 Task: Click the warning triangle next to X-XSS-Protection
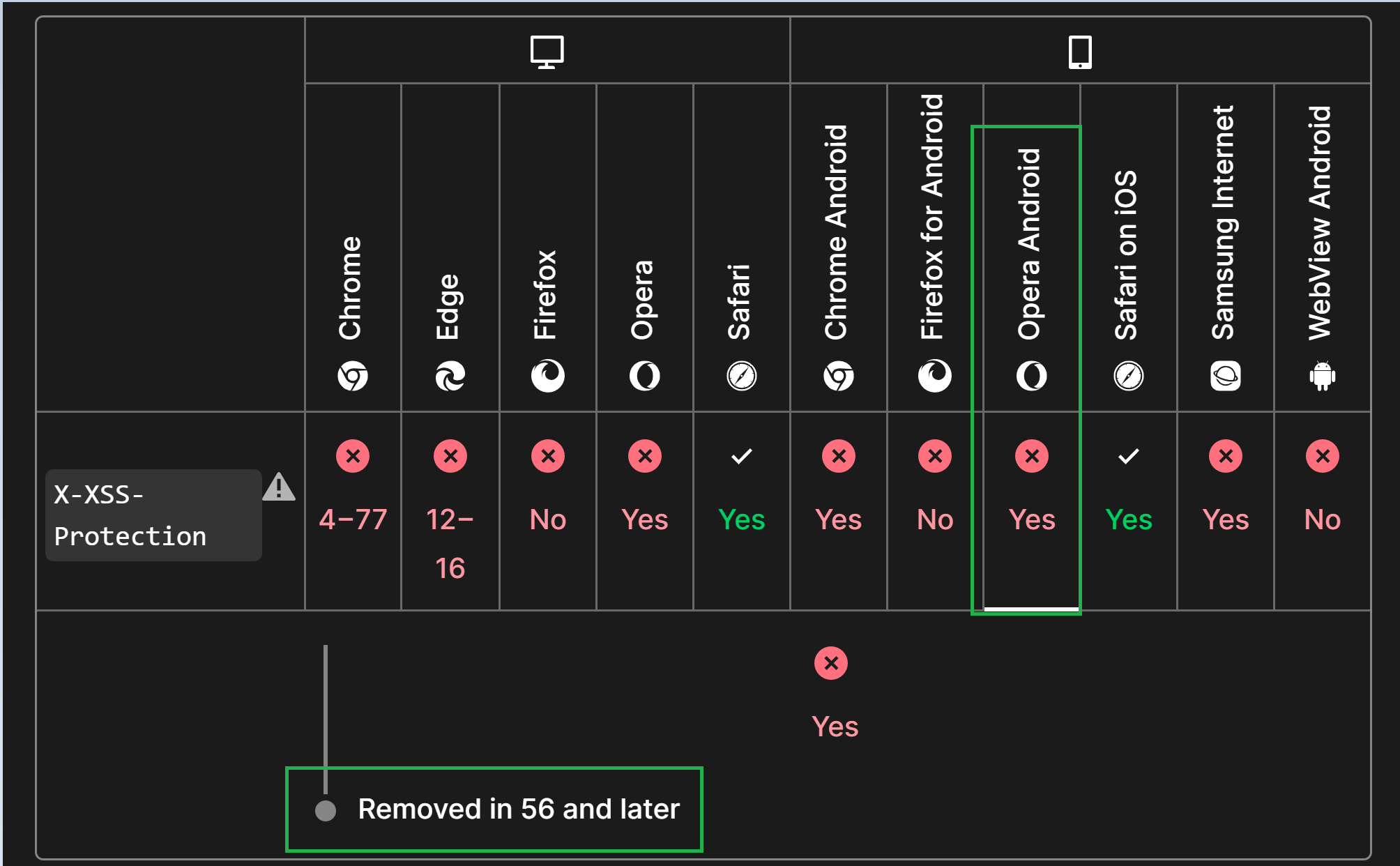click(280, 489)
